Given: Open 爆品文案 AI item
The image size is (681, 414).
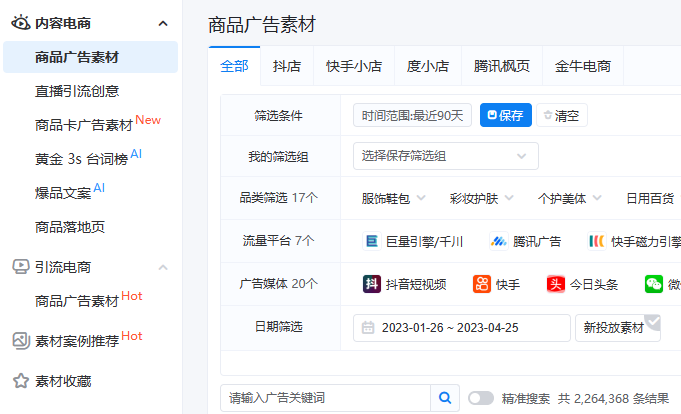Looking at the screenshot, I should [69, 191].
